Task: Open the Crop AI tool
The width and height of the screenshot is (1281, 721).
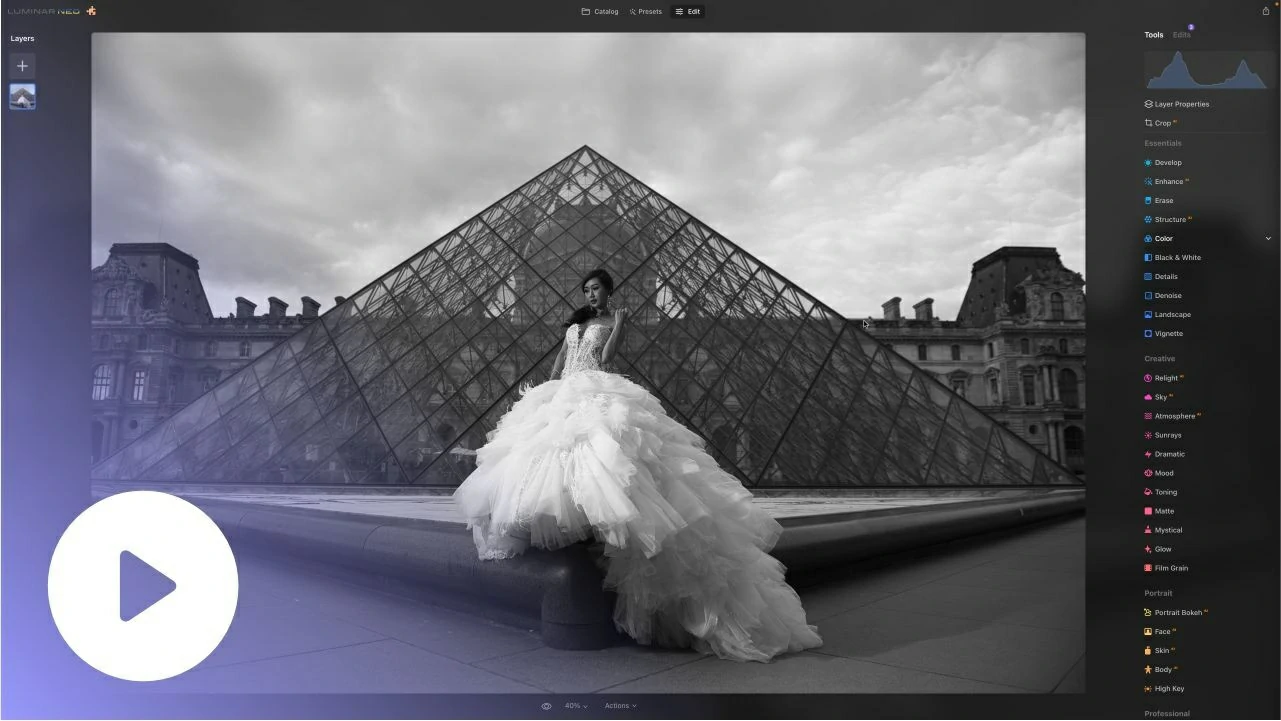Action: [1162, 123]
